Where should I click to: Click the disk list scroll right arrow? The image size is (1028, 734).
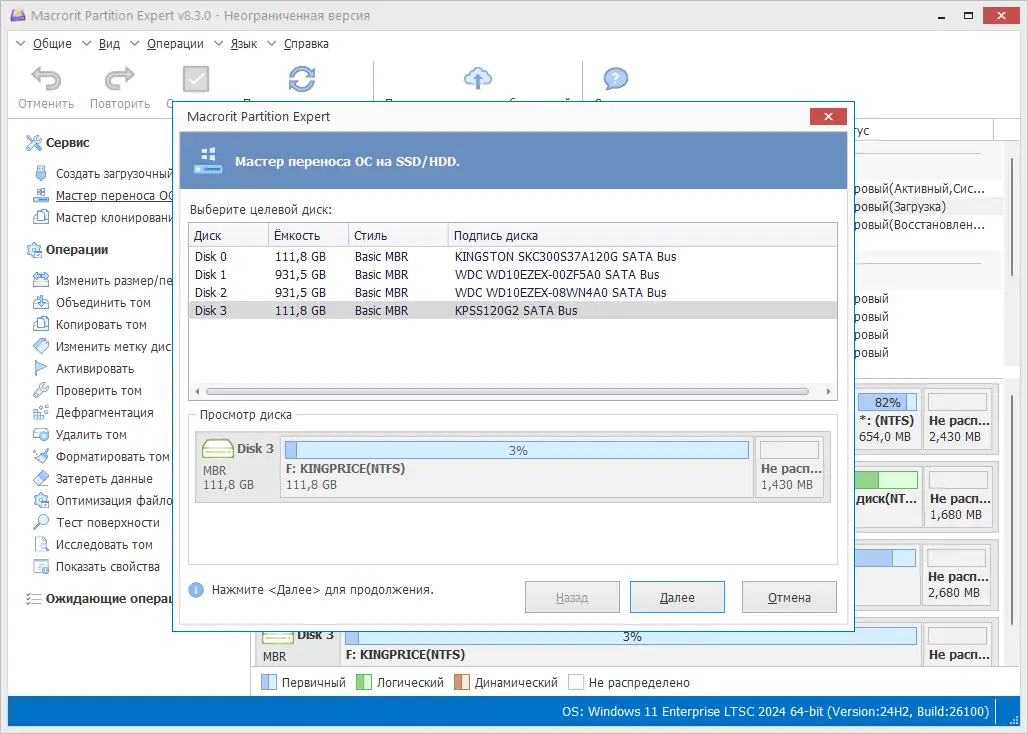pos(828,391)
